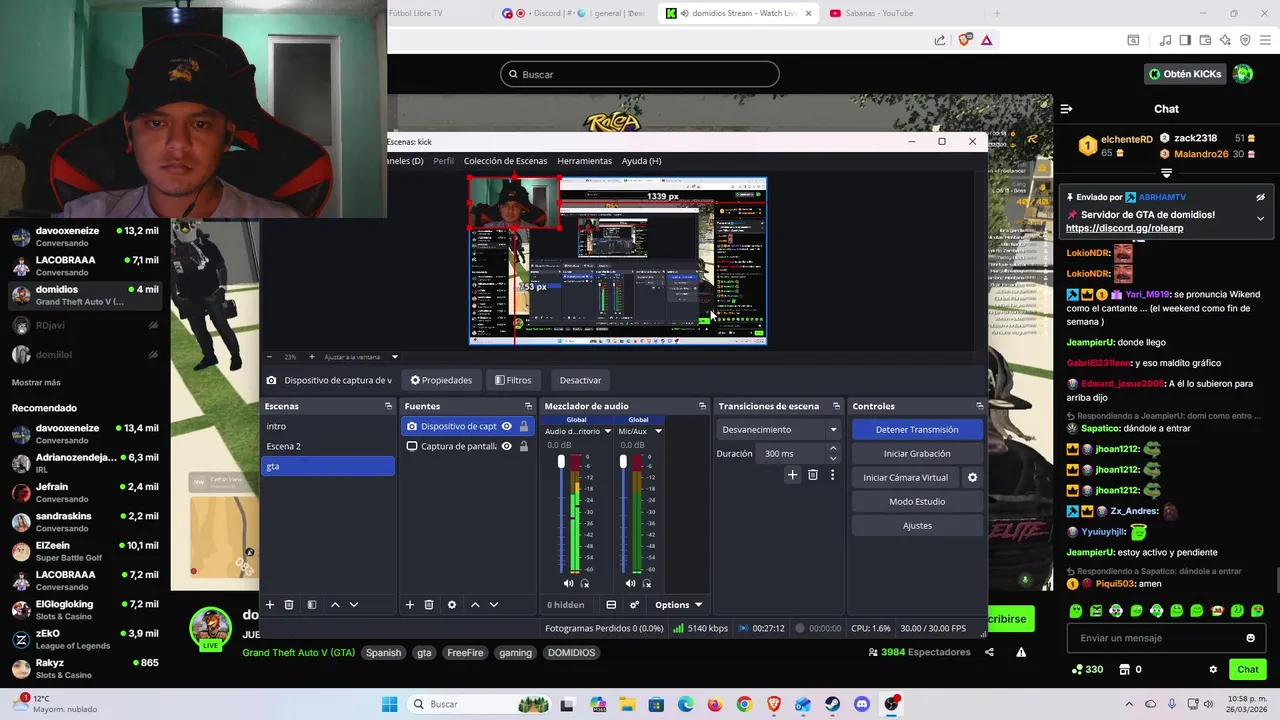The width and height of the screenshot is (1280, 720).
Task: Remove selected source with Fuentes trash icon
Action: click(x=429, y=605)
